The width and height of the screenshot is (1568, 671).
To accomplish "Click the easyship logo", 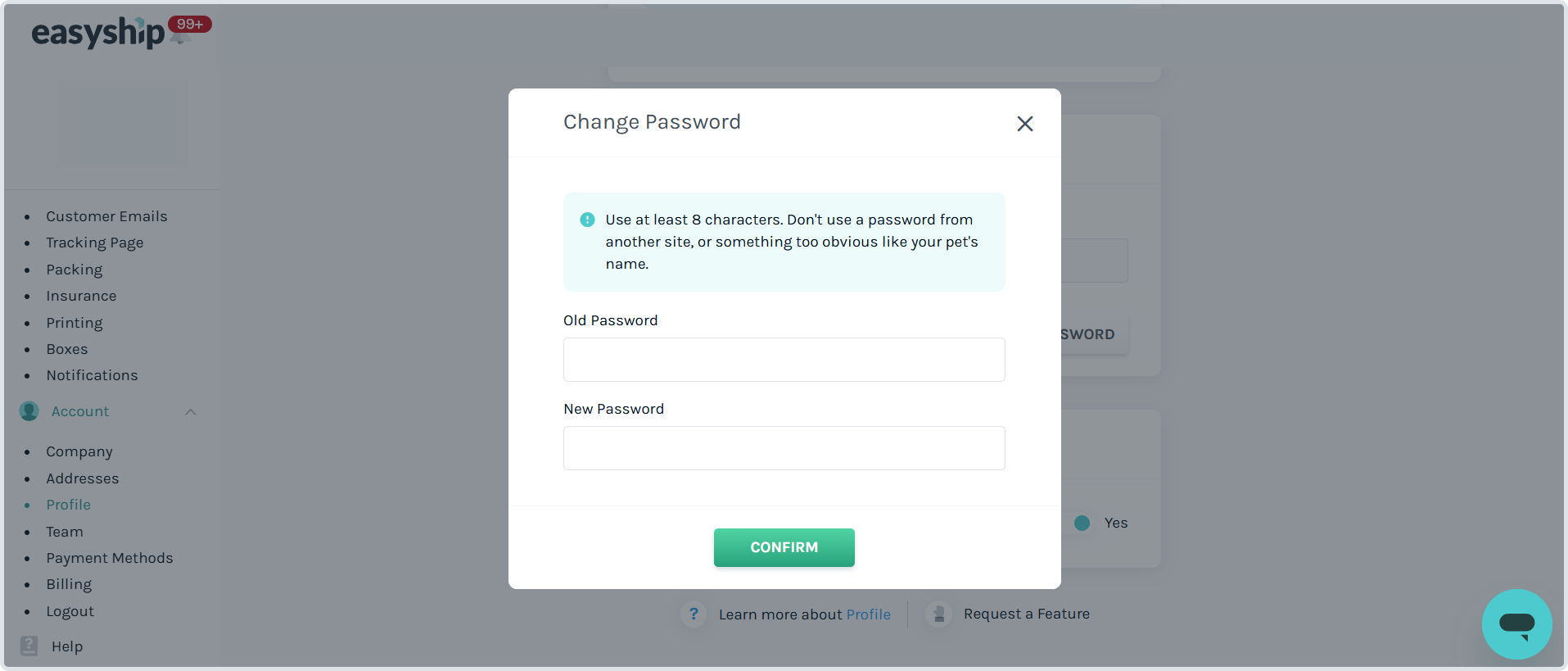I will [97, 33].
